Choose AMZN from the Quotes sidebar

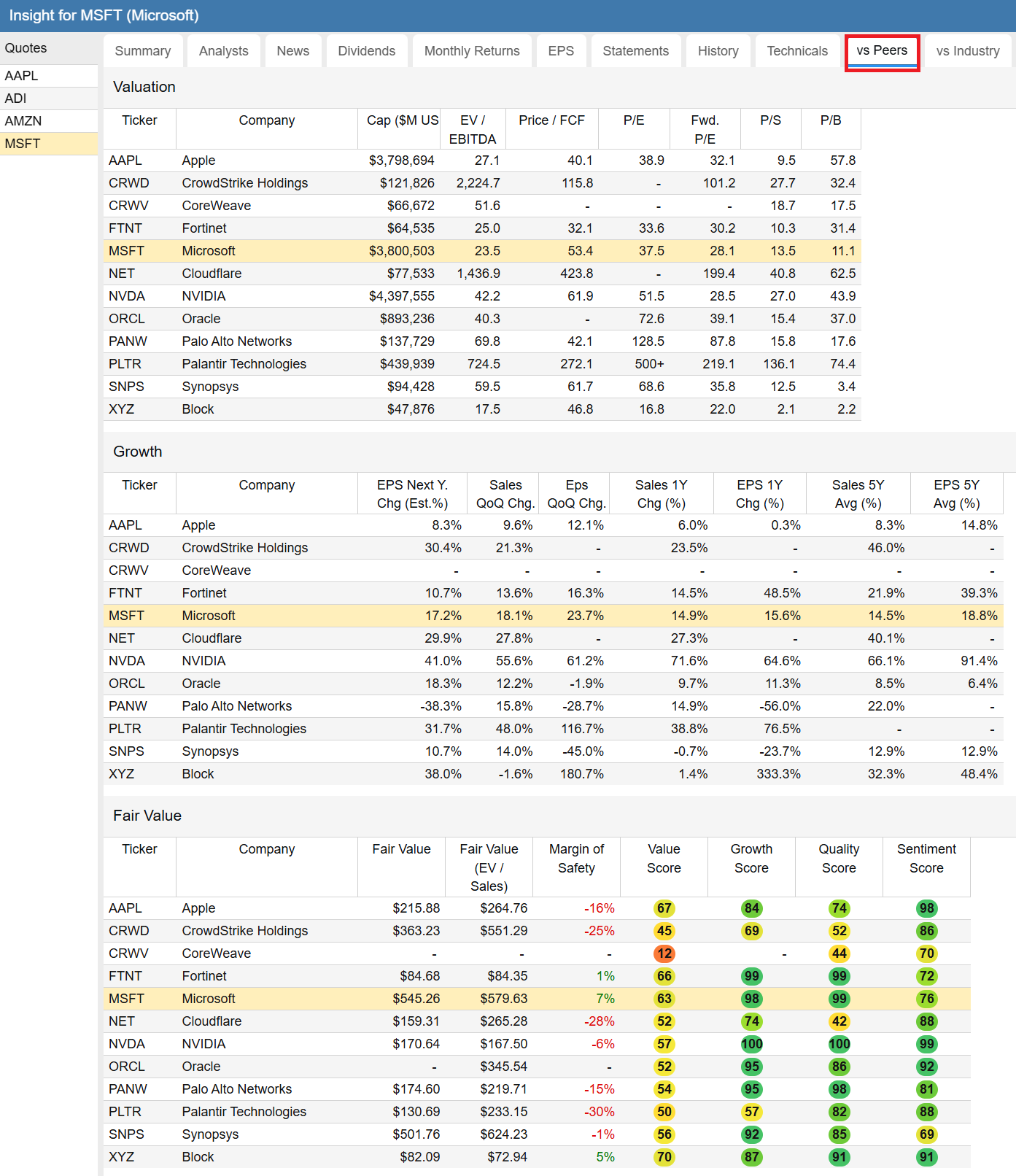(23, 121)
